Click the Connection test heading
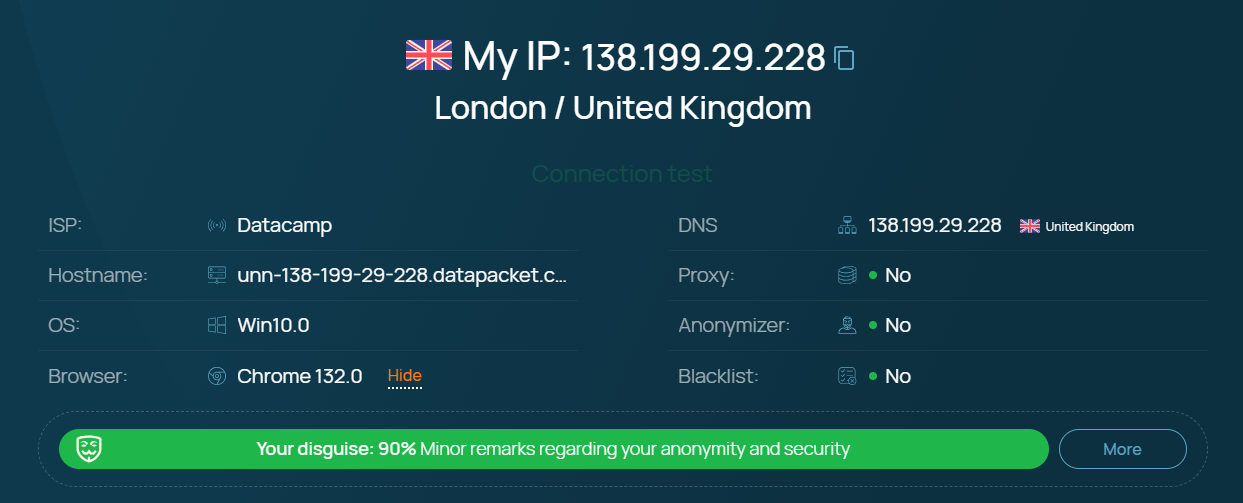 tap(622, 174)
